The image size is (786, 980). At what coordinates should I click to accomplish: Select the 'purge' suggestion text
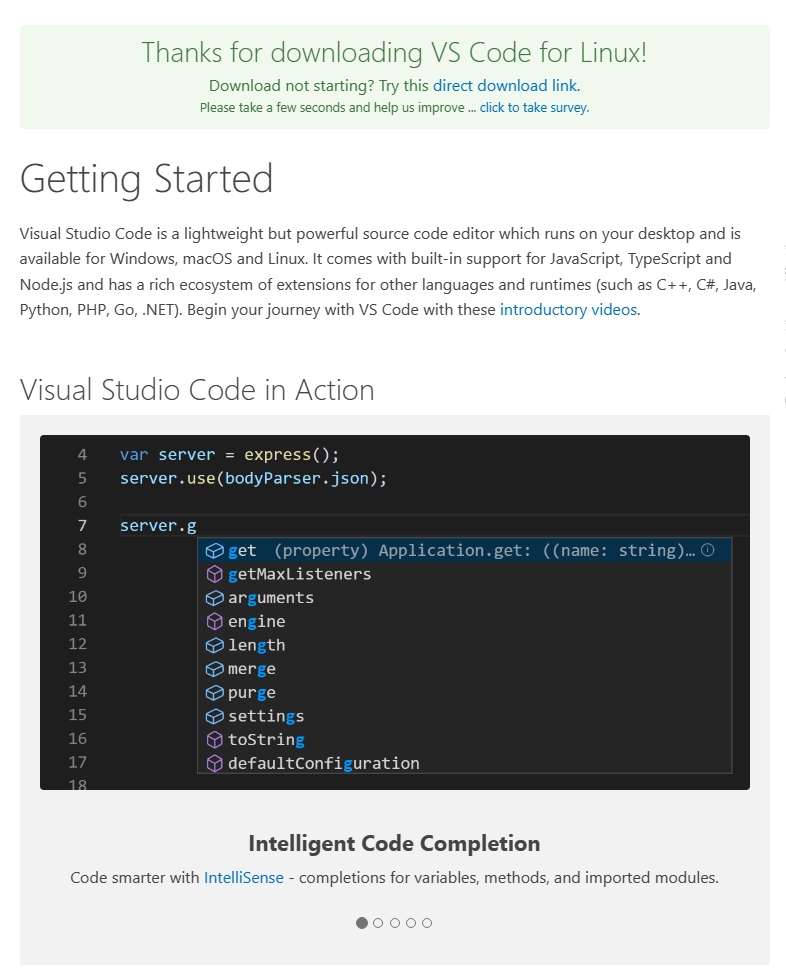251,693
